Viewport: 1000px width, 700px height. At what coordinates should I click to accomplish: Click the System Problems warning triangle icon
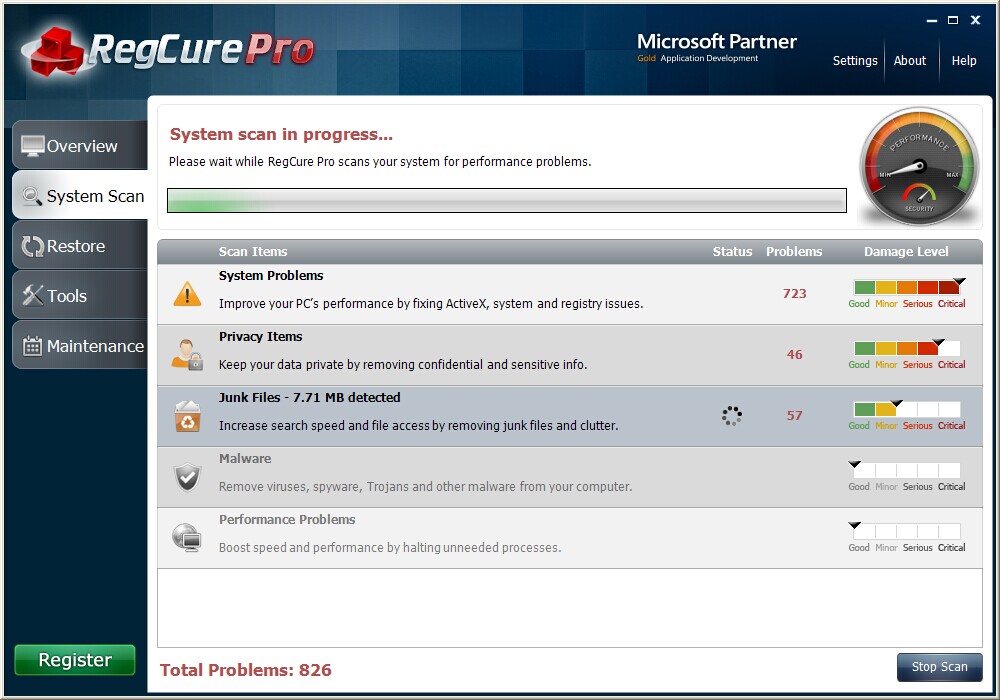tap(187, 295)
